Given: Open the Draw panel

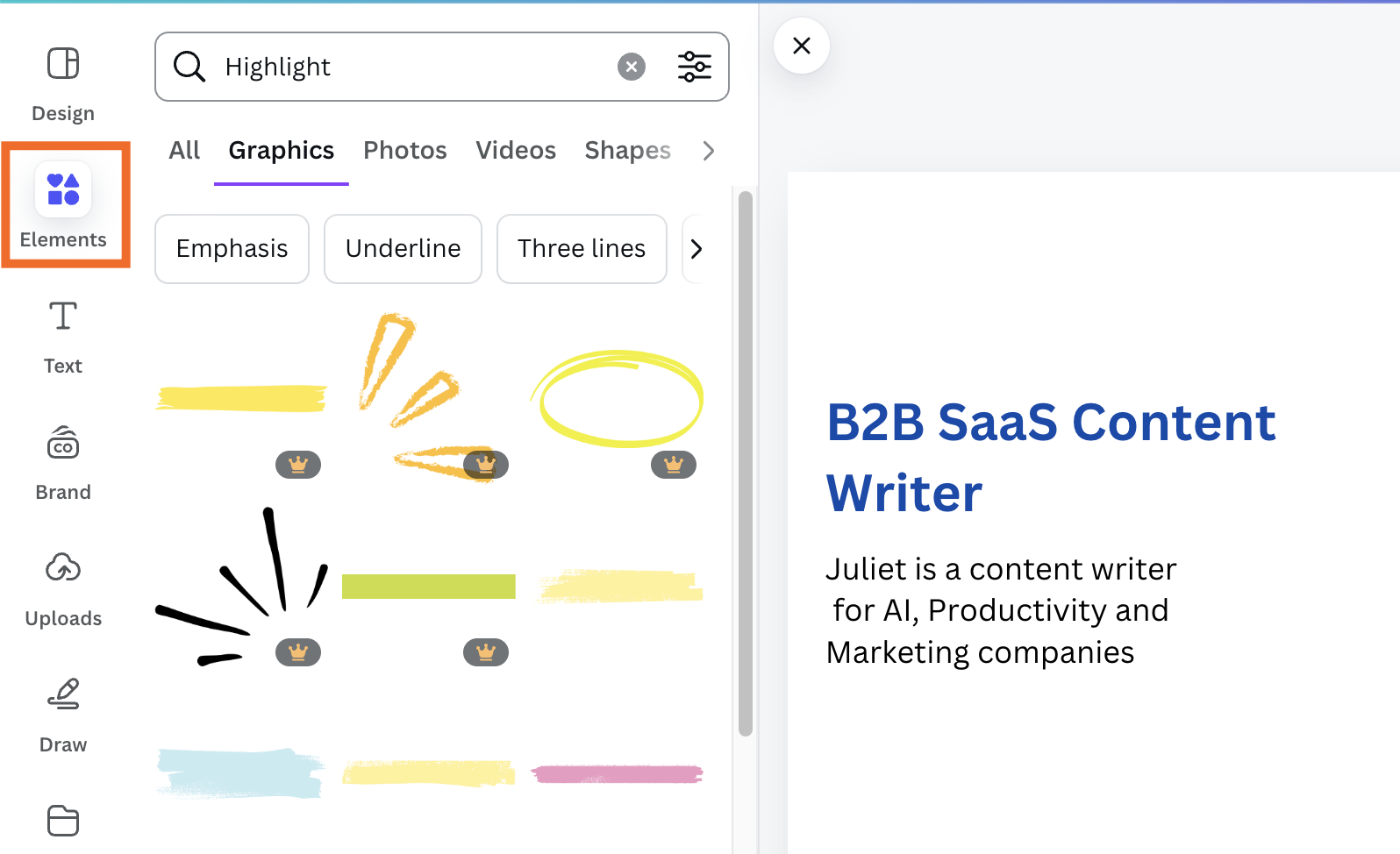Looking at the screenshot, I should coord(63,716).
